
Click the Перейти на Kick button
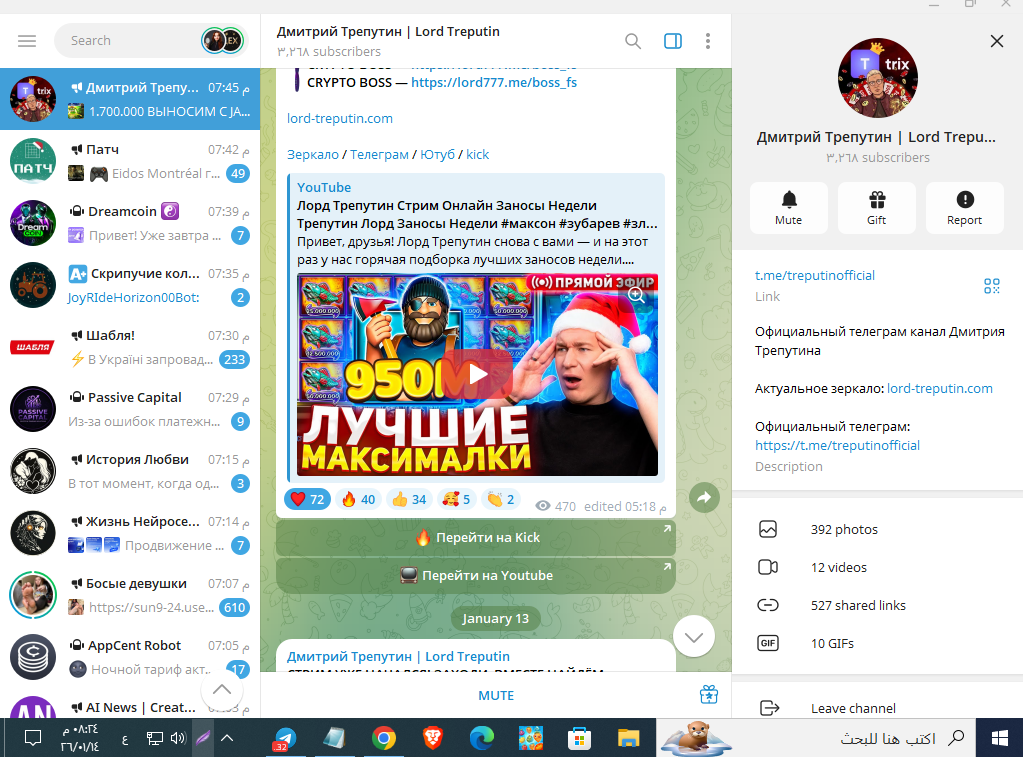click(476, 538)
